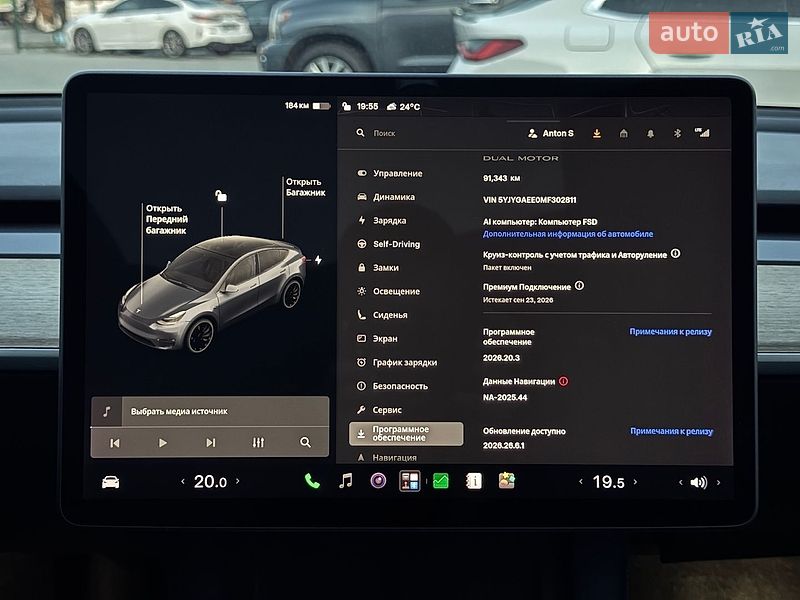Select Программное обеспечение menu item

(406, 434)
